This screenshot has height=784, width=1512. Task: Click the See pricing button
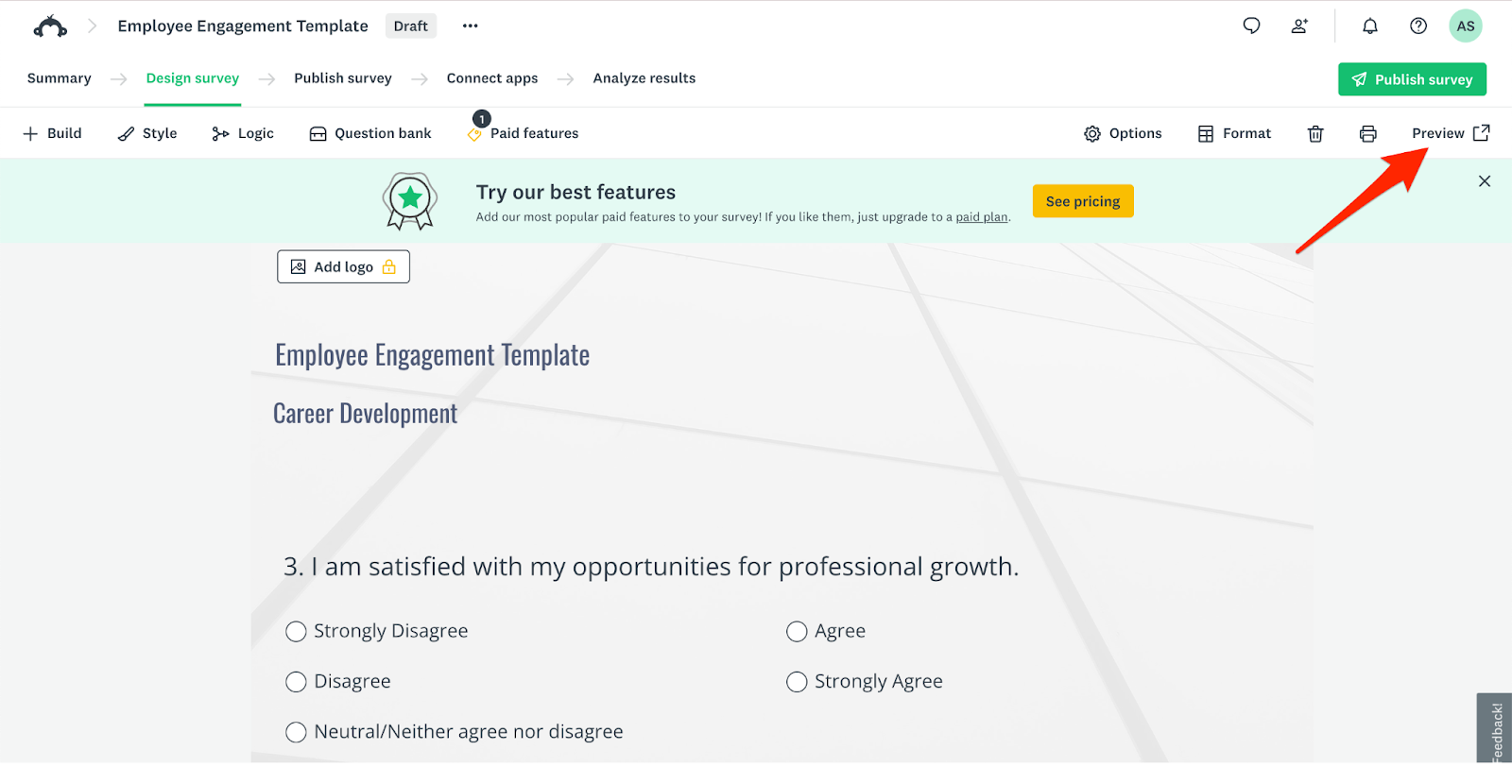(1082, 200)
